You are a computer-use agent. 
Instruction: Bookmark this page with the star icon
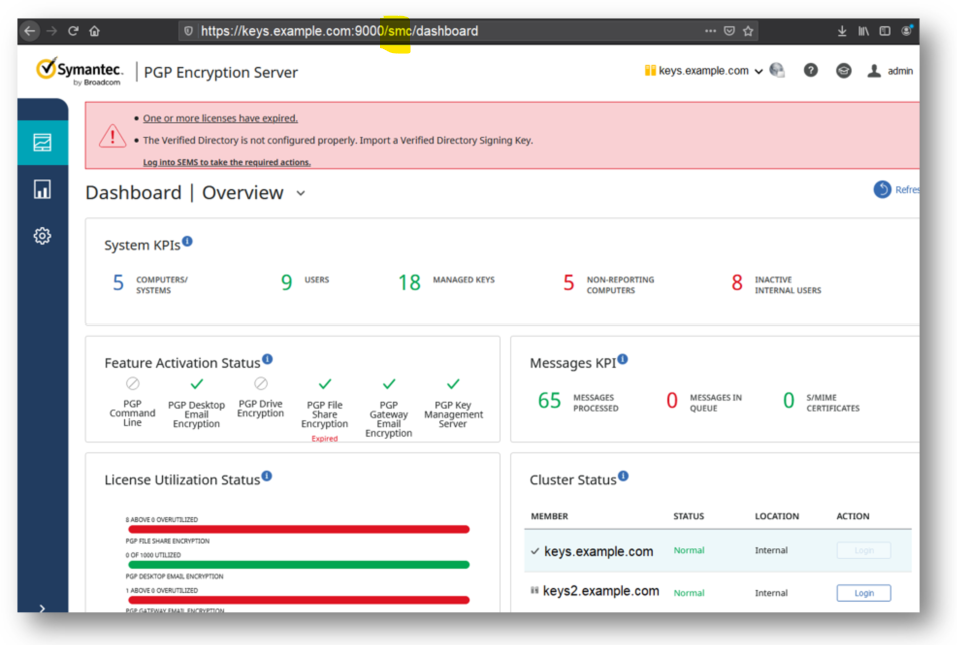tap(748, 31)
